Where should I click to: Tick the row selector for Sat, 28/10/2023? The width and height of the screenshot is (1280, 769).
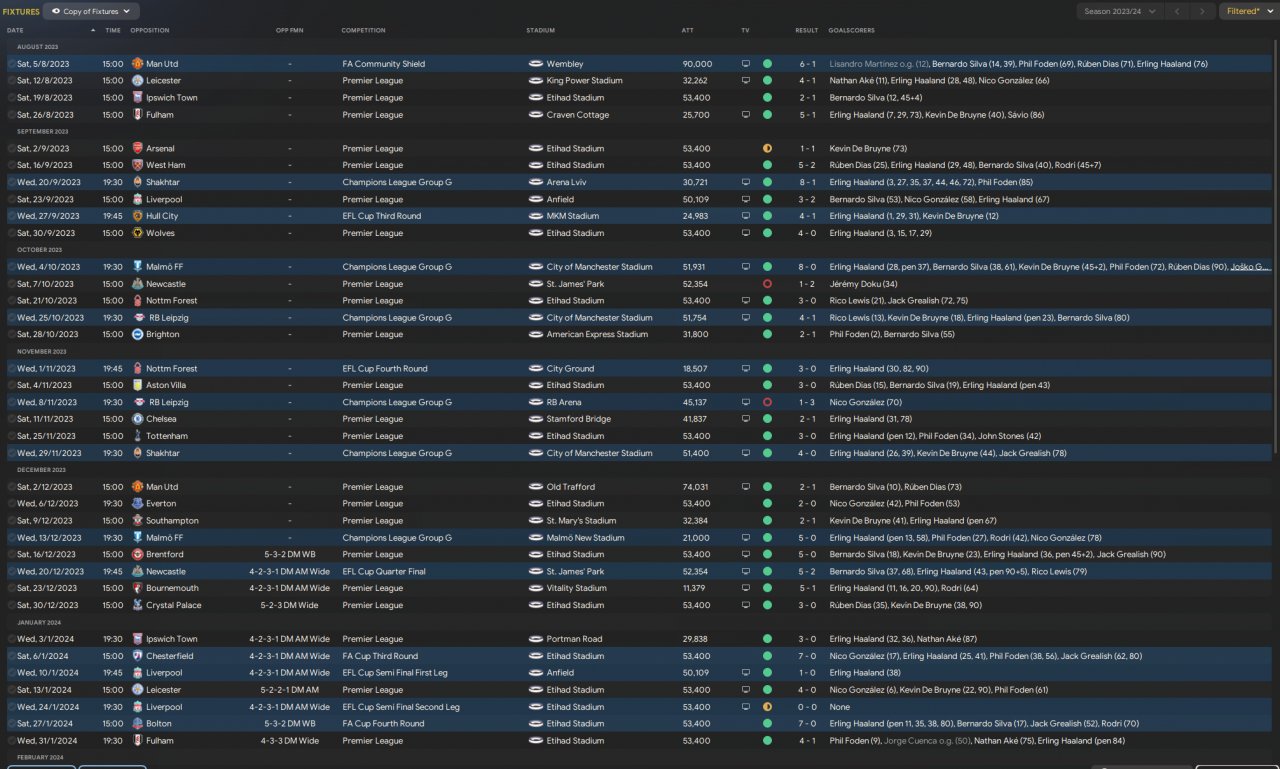11,335
